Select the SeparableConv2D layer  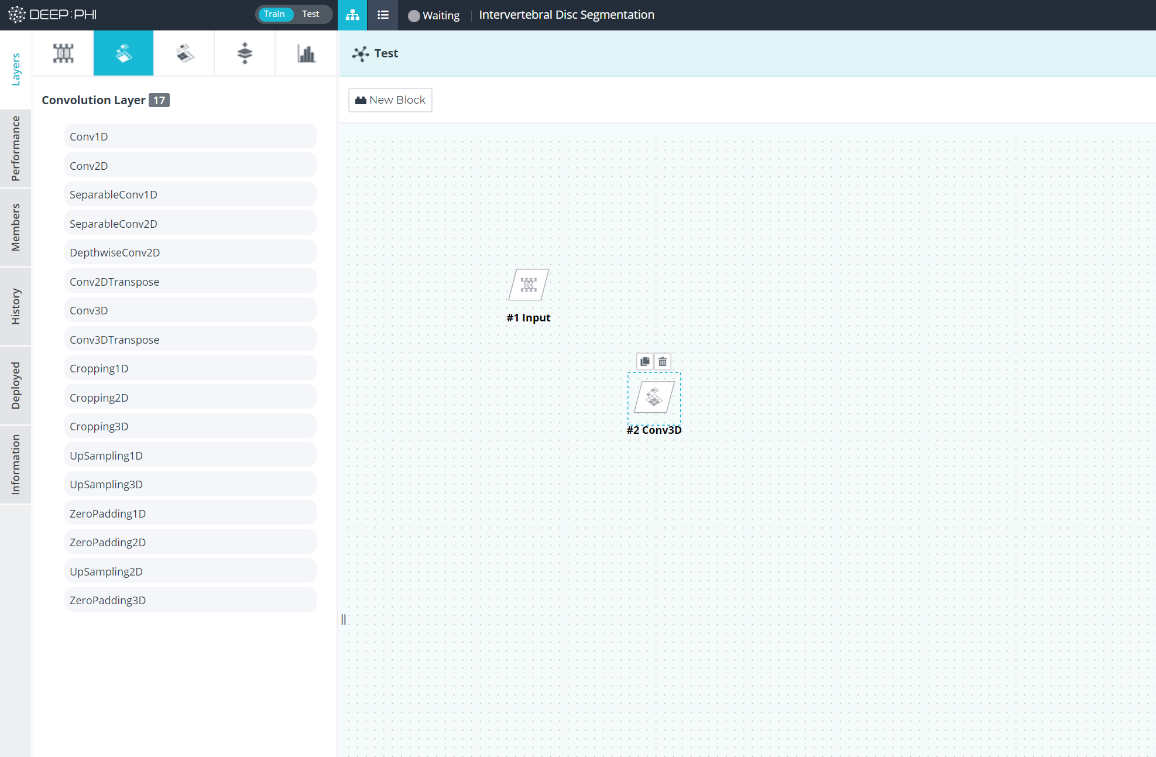click(x=190, y=223)
